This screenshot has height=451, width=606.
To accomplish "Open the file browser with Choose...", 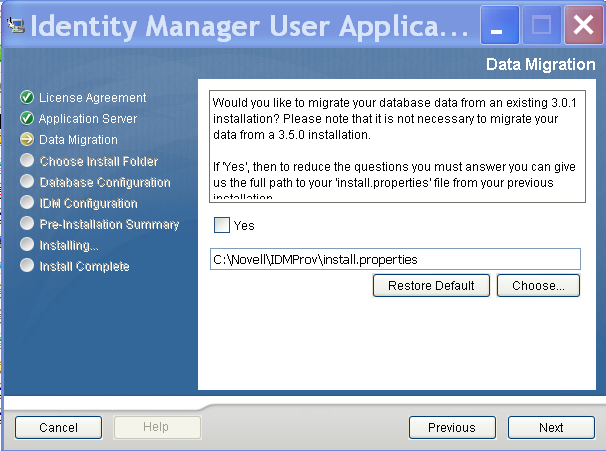I will click(x=538, y=286).
